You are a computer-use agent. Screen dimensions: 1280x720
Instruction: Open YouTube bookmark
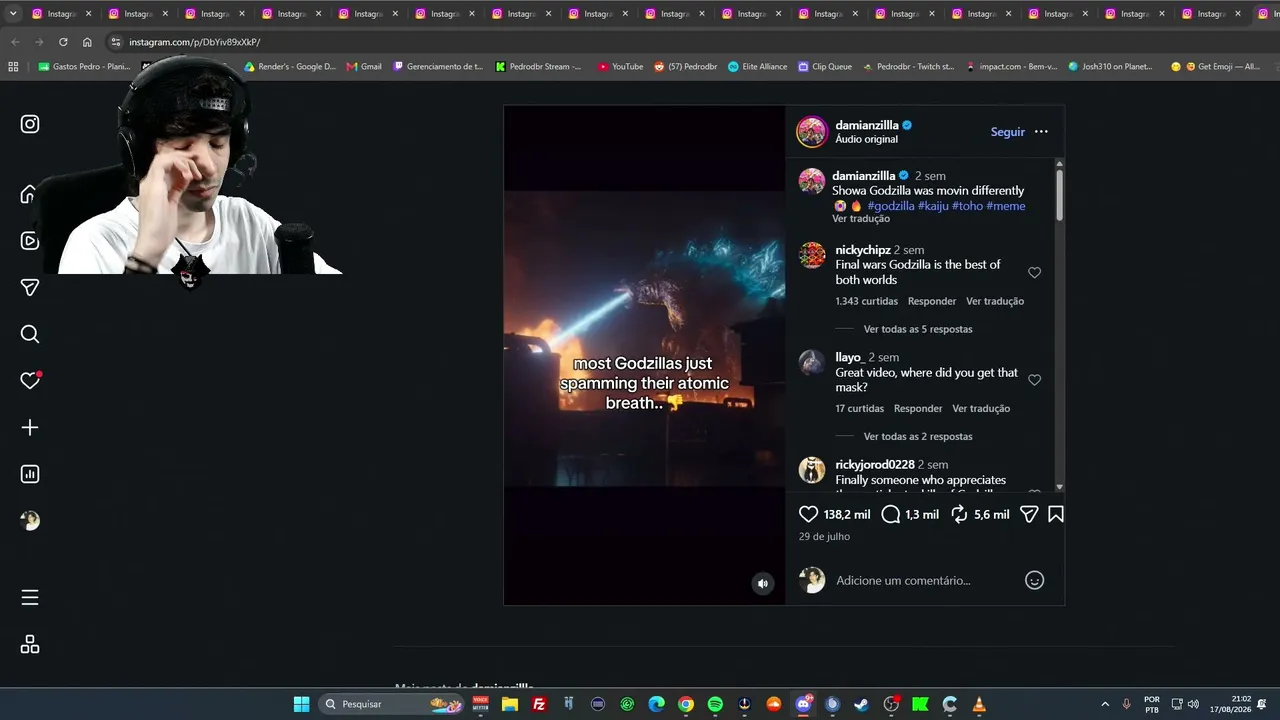pyautogui.click(x=620, y=67)
